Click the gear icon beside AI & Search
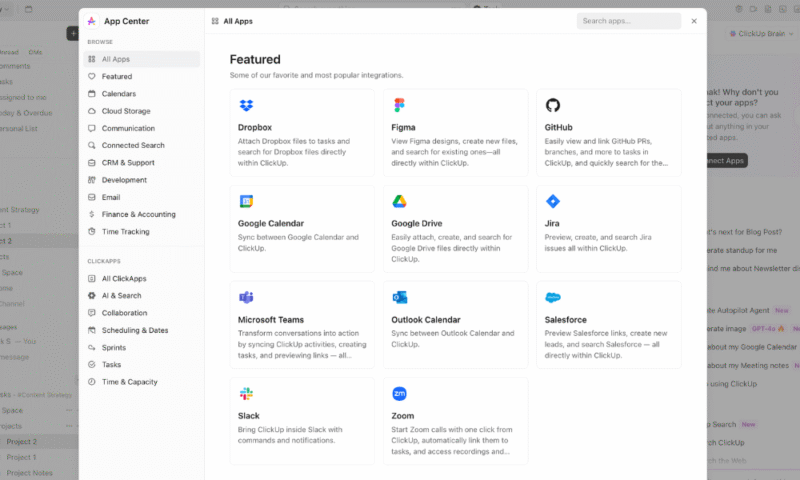Image resolution: width=800 pixels, height=480 pixels. (92, 295)
